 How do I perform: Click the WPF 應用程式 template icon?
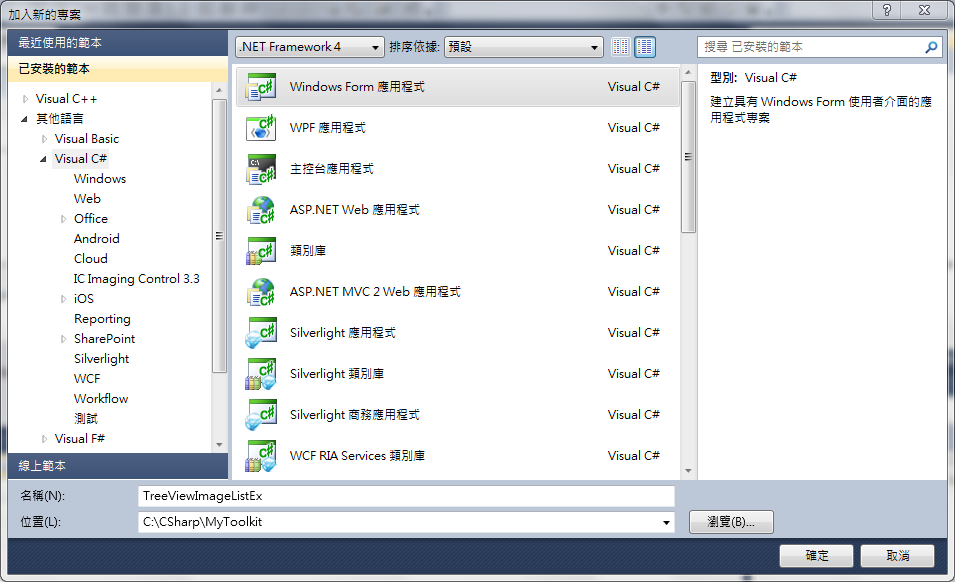click(261, 128)
